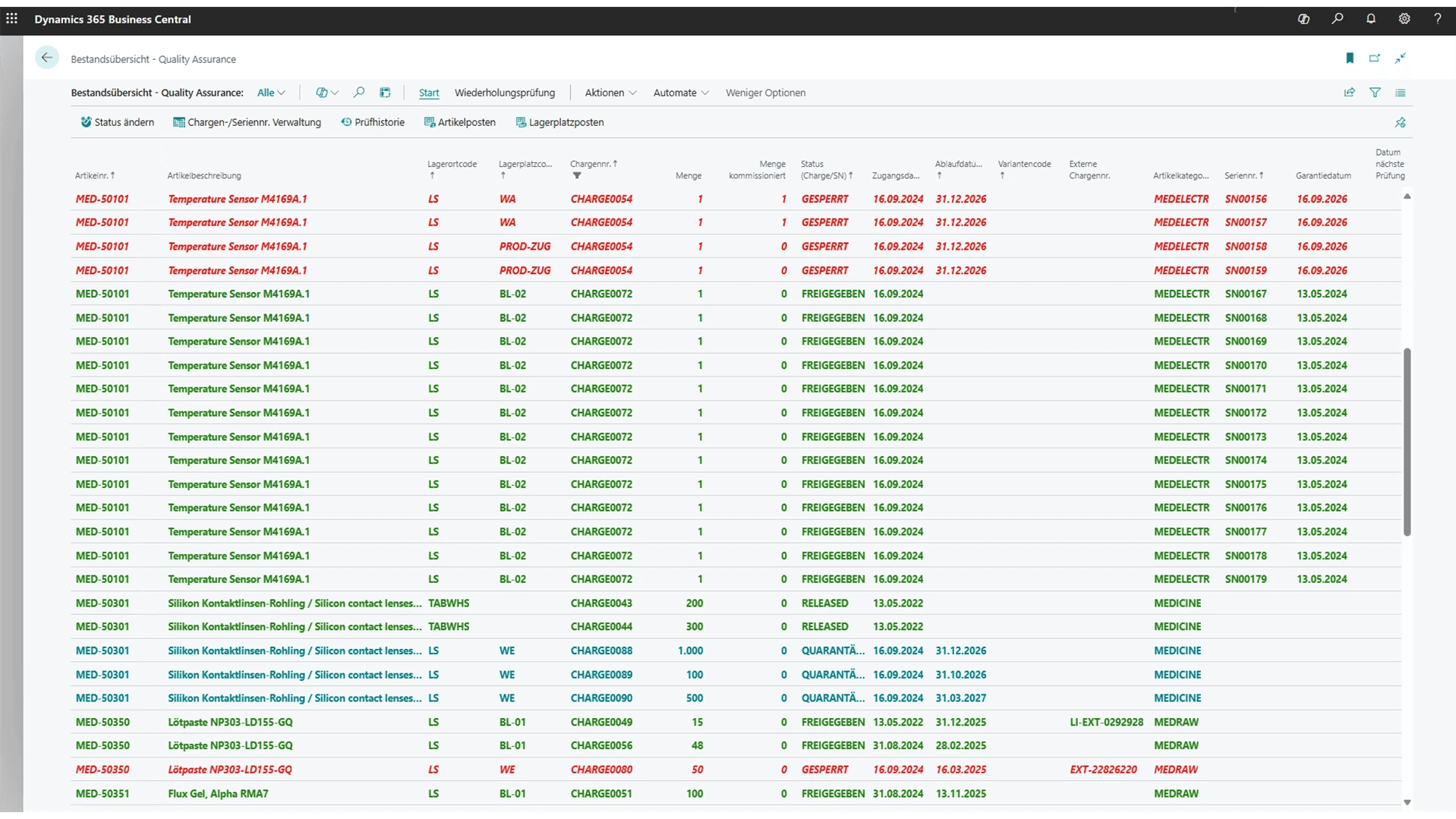Open Copilot icon in top bar
Viewport: 1456px width, 819px height.
pos(1303,19)
